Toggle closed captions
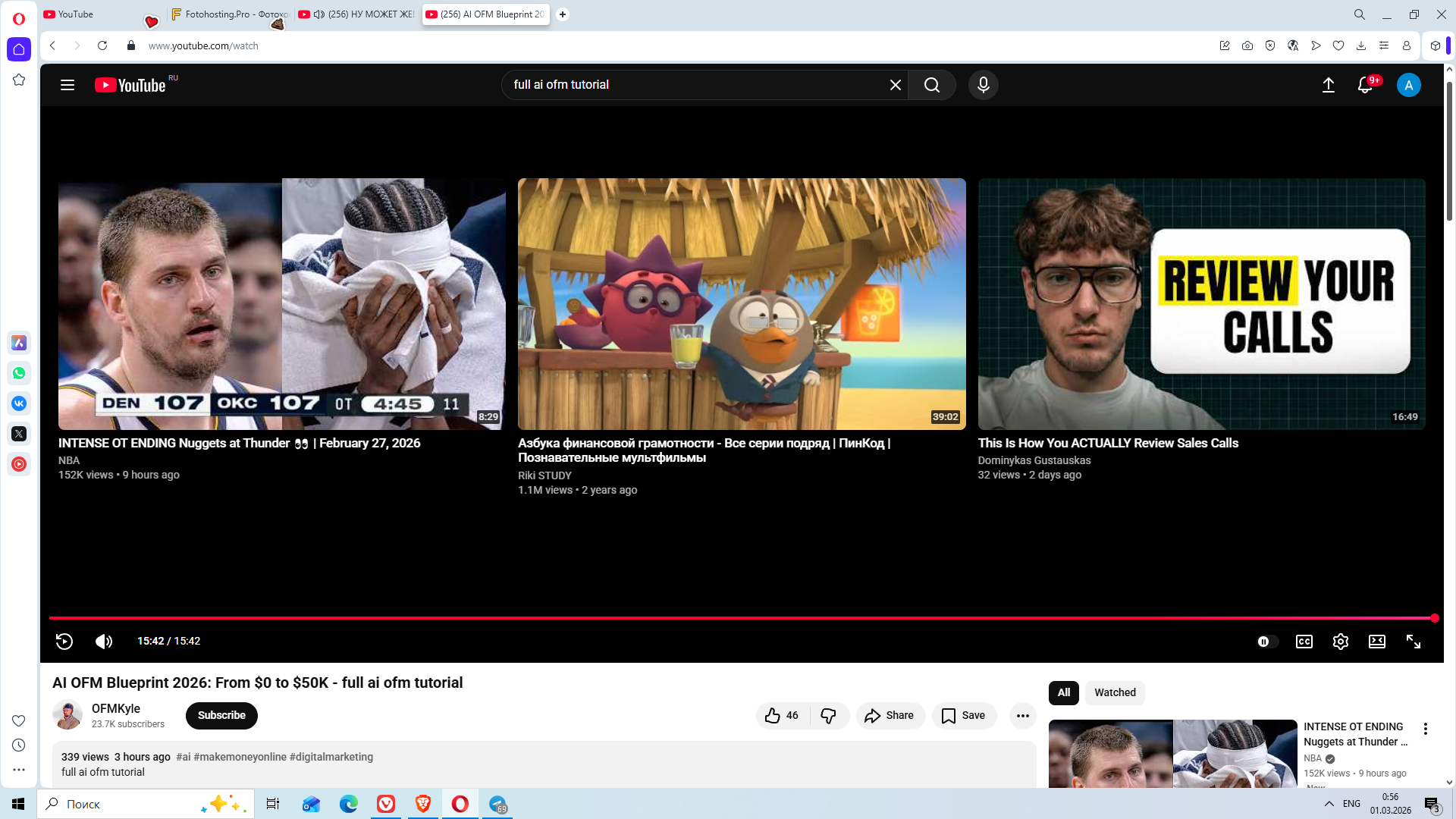1456x819 pixels. pyautogui.click(x=1304, y=642)
